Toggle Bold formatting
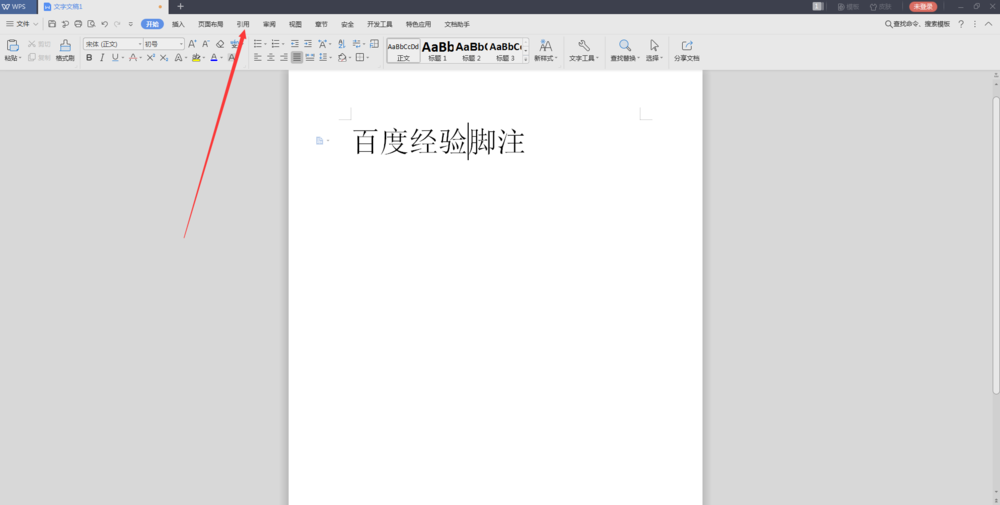Image resolution: width=1000 pixels, height=505 pixels. [x=89, y=57]
